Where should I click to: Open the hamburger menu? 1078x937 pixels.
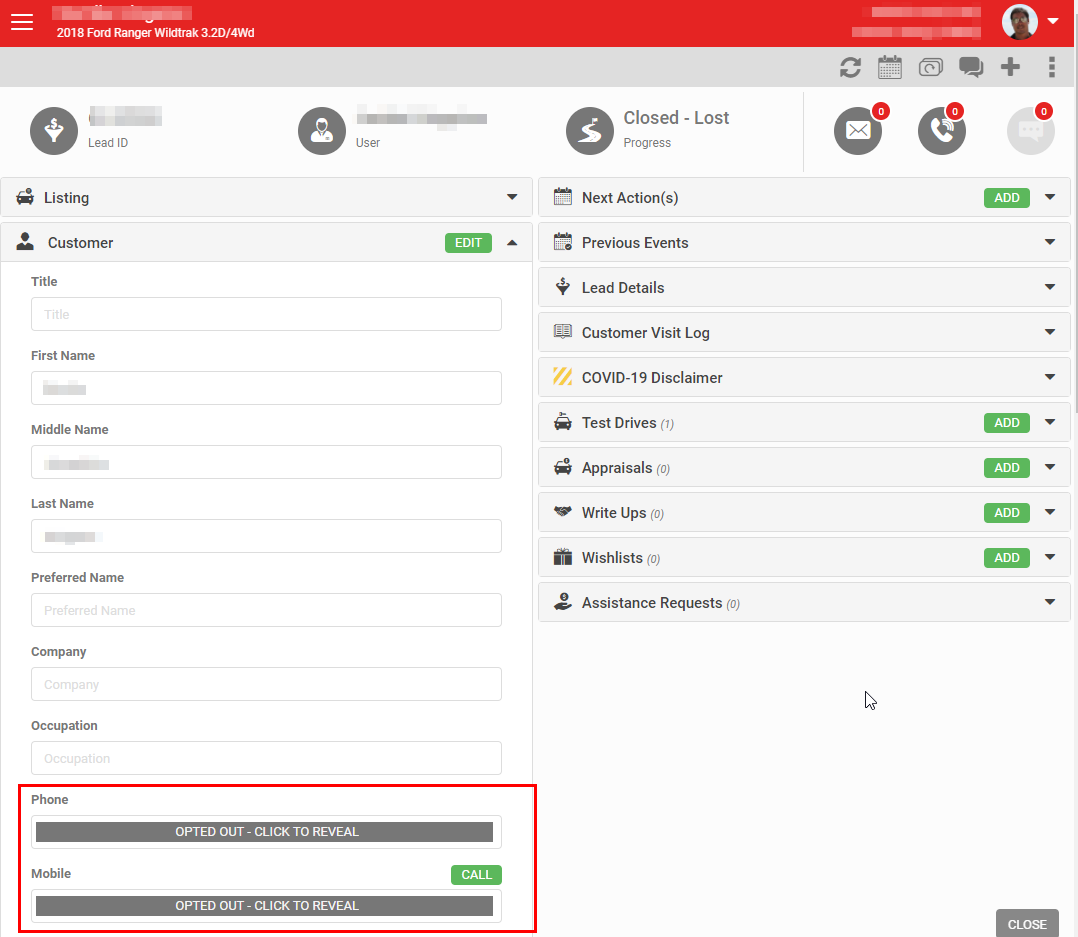point(22,22)
